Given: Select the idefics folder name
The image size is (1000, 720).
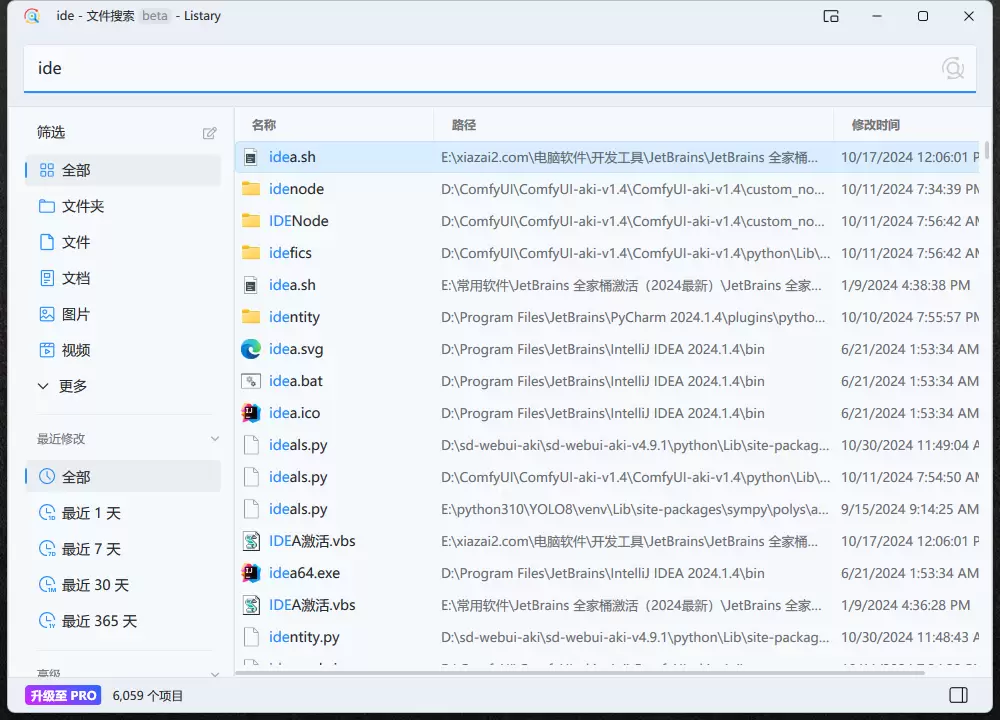Looking at the screenshot, I should (x=290, y=253).
